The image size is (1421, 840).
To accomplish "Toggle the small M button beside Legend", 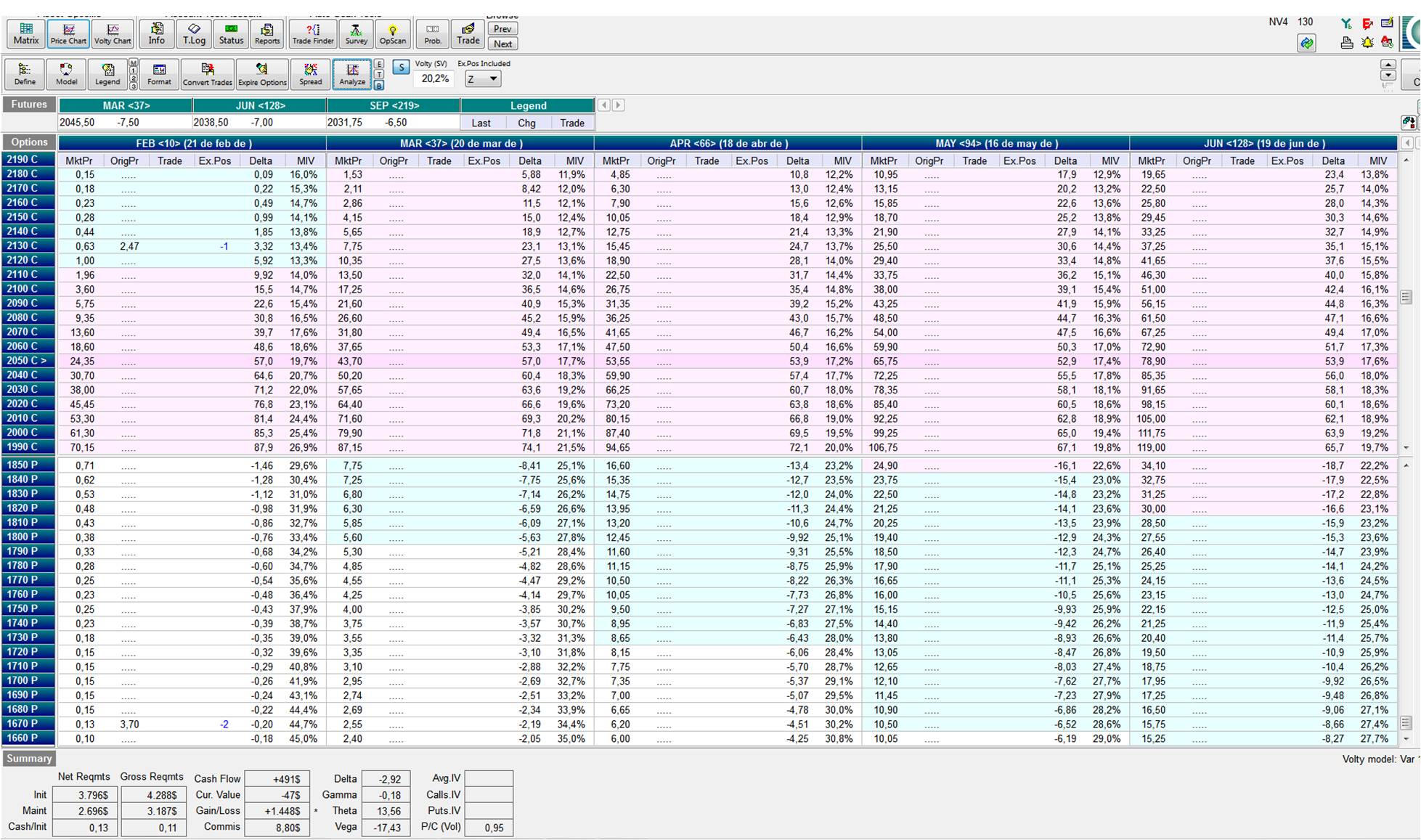I will 134,64.
